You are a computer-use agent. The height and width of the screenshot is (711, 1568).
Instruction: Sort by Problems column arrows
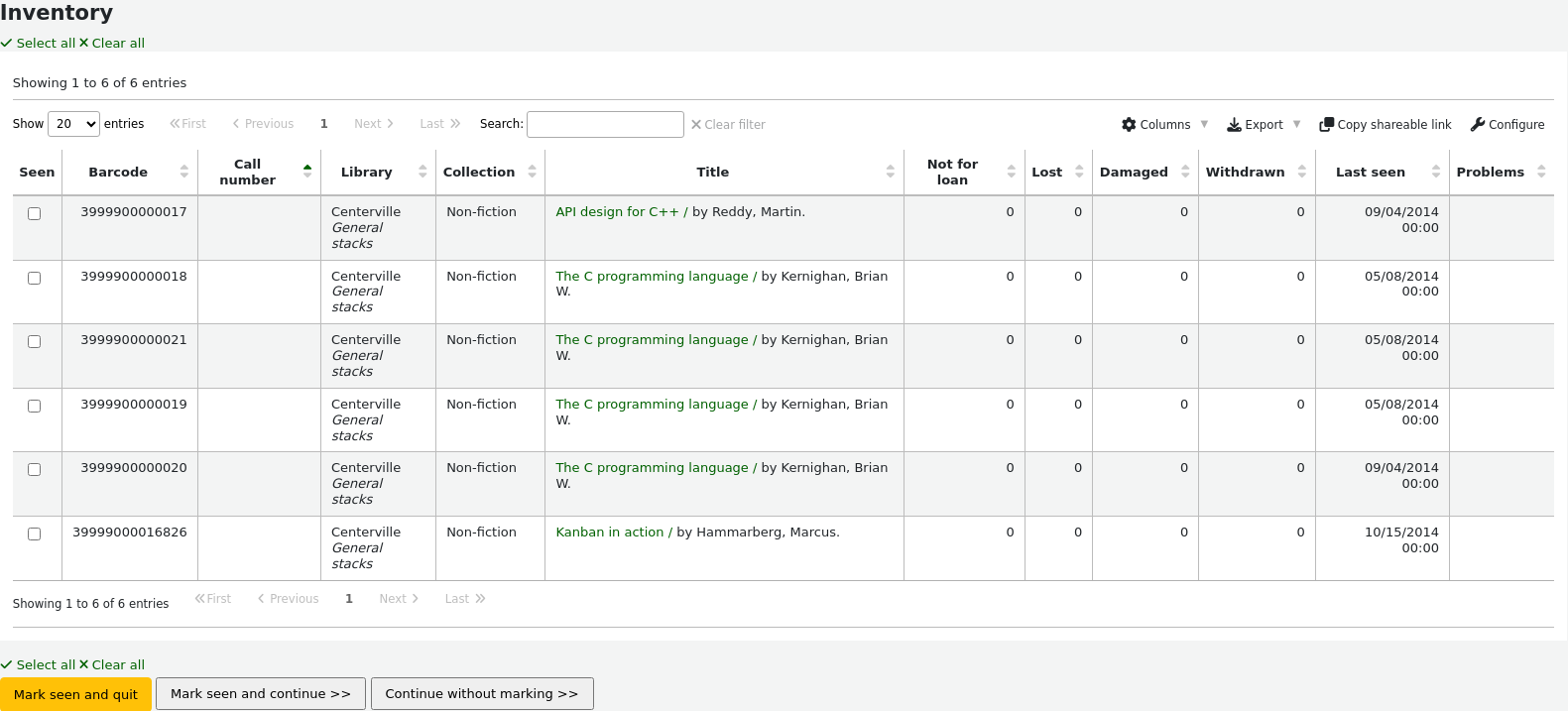1541,172
